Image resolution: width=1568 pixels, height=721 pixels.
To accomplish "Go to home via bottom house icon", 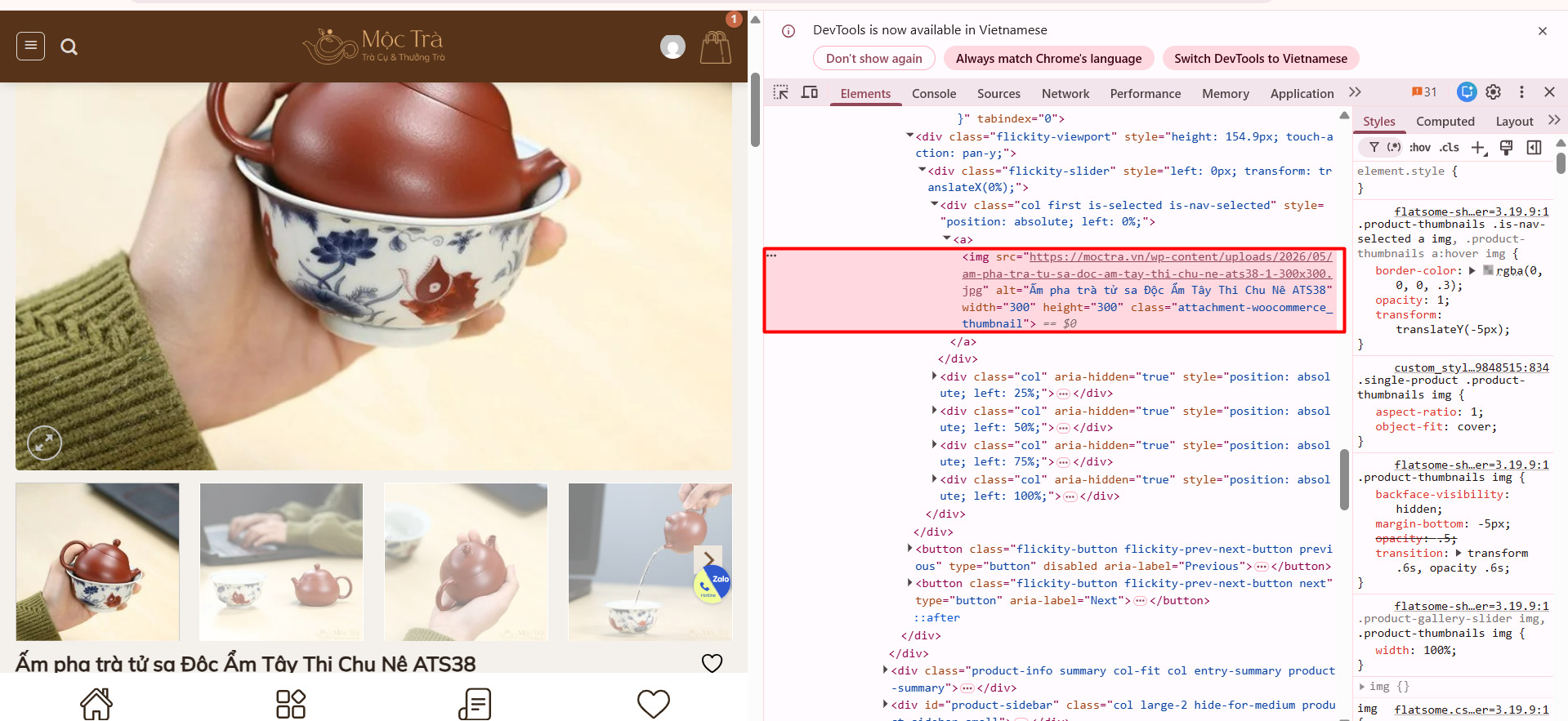I will pos(96,704).
